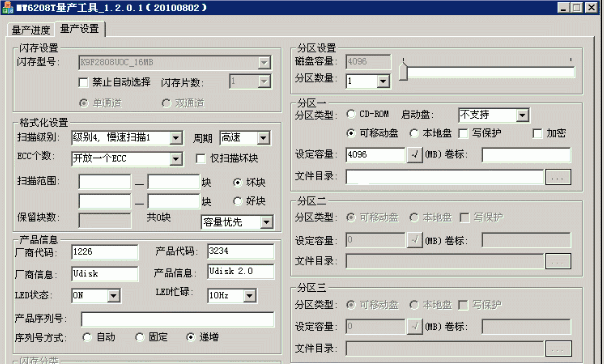The height and width of the screenshot is (364, 604).
Task: Select 分区一 可移动盘 radio button
Action: click(x=351, y=133)
